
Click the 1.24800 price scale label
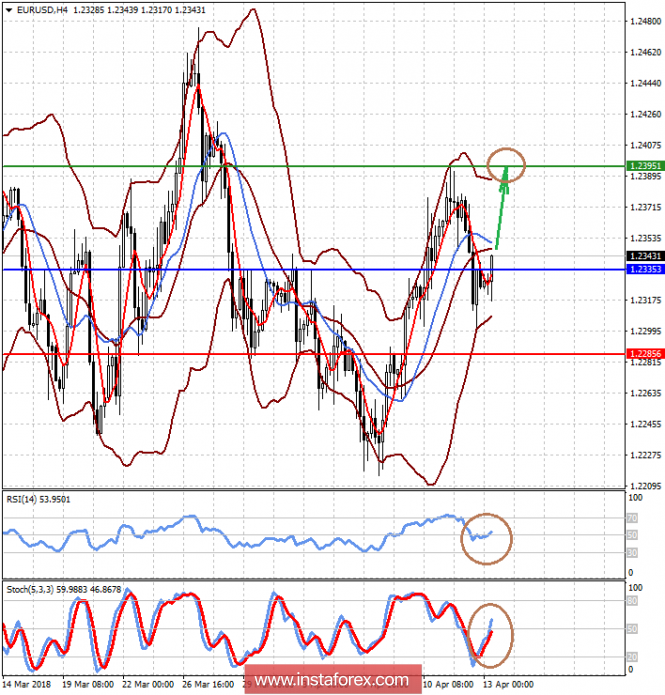pyautogui.click(x=645, y=21)
